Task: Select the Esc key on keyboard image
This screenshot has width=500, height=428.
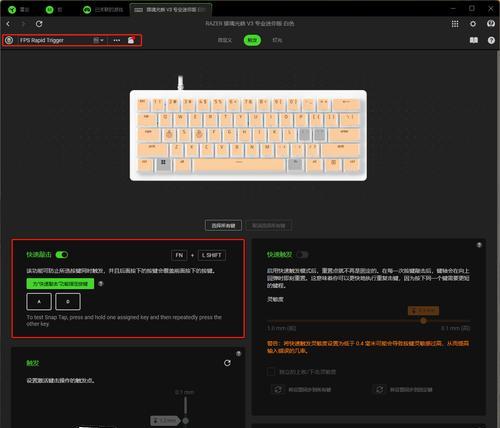Action: [x=142, y=104]
